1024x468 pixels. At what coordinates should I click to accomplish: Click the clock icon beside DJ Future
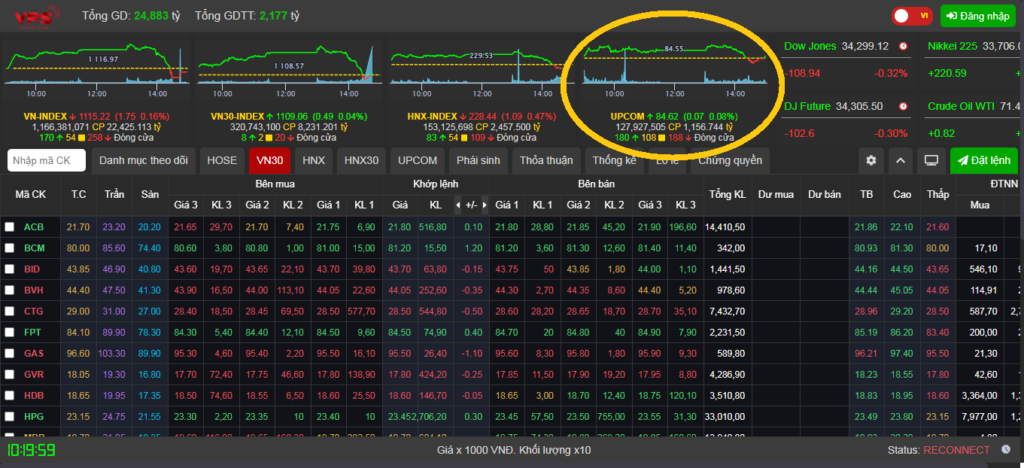(903, 106)
